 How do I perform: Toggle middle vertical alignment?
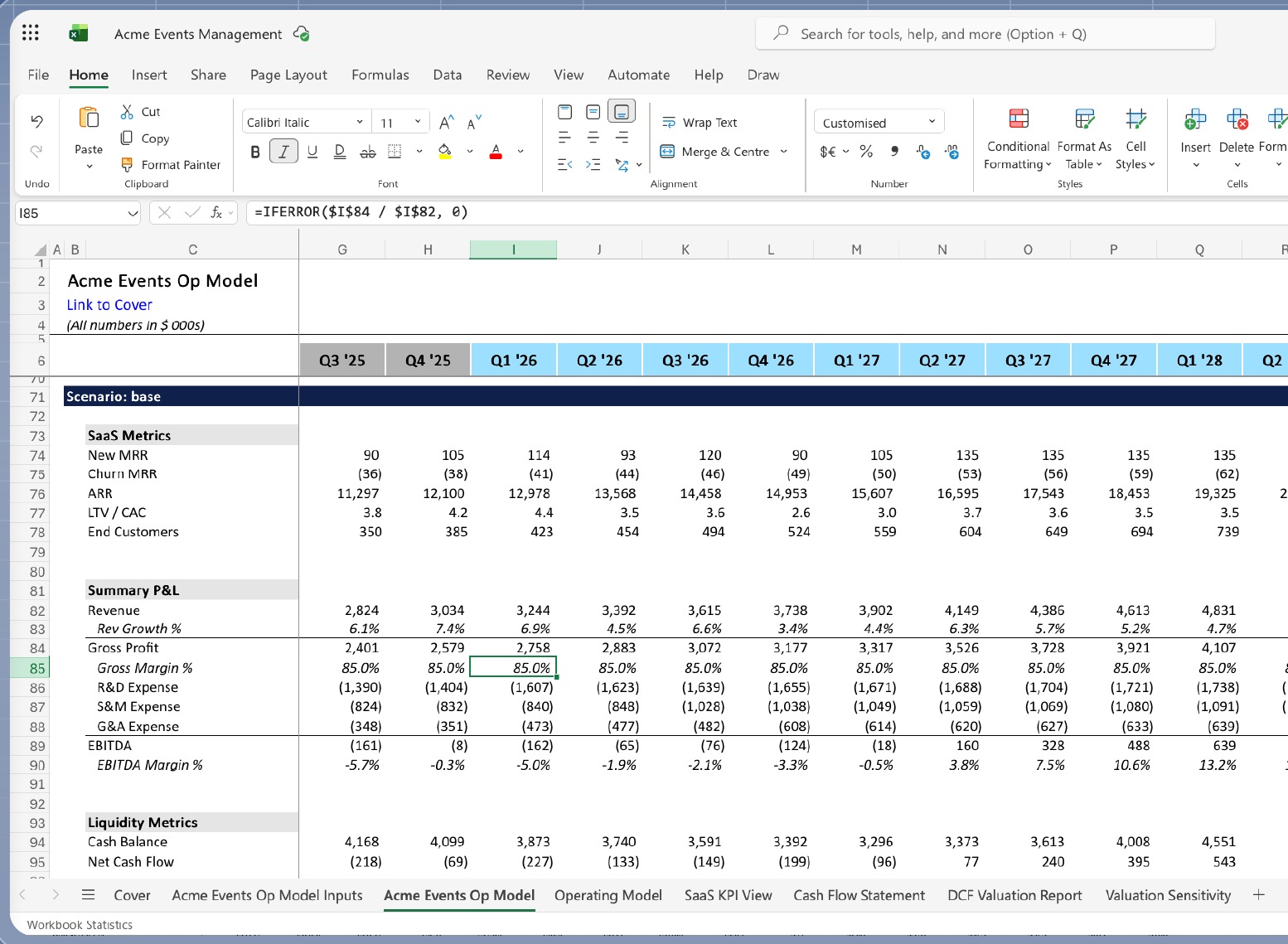coord(593,111)
